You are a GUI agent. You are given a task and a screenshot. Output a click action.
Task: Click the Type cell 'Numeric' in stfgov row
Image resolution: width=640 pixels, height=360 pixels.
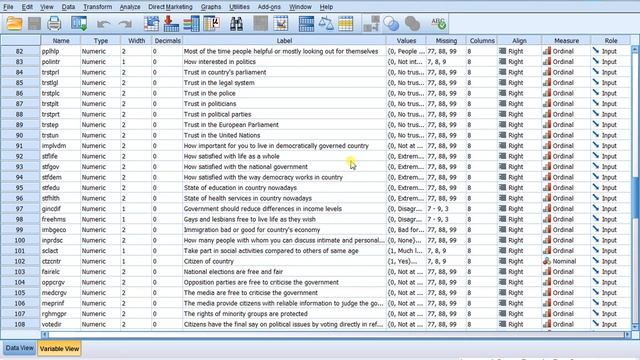coord(100,167)
